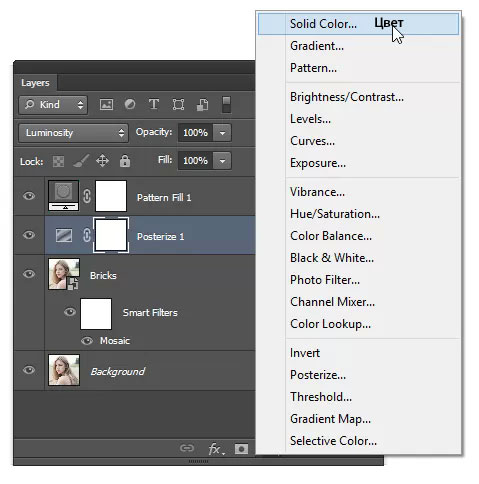
Task: Open the Kind filter type dropdown
Action: 53,105
